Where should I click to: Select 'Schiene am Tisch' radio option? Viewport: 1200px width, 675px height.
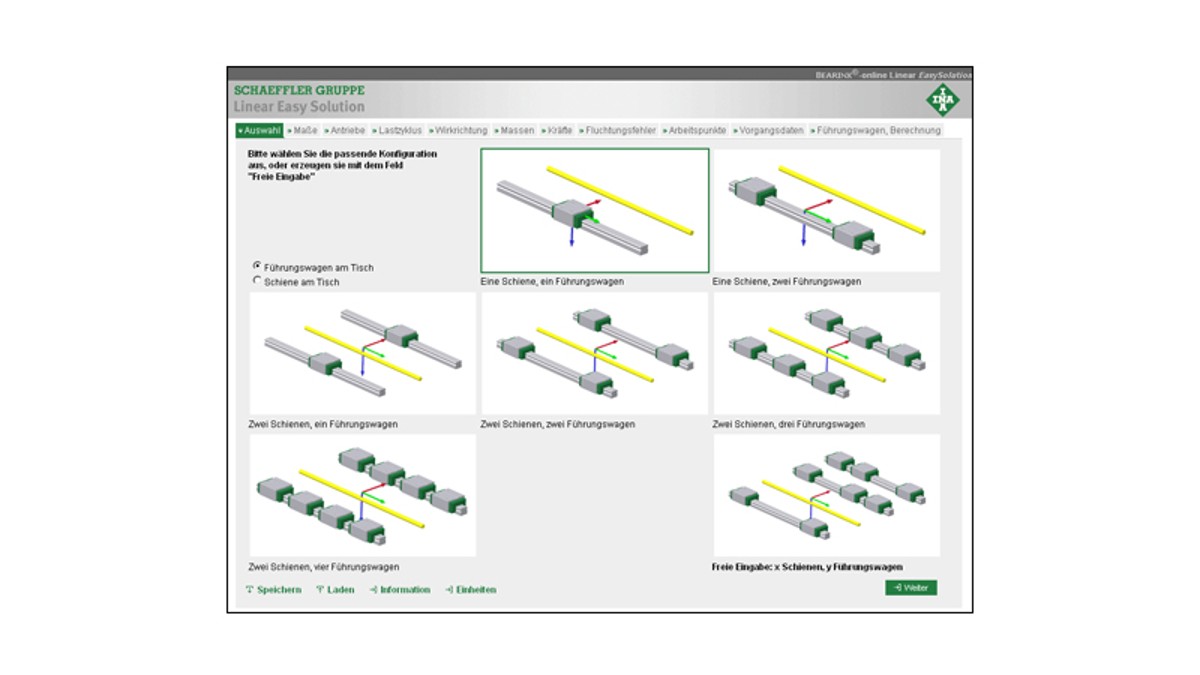point(258,281)
